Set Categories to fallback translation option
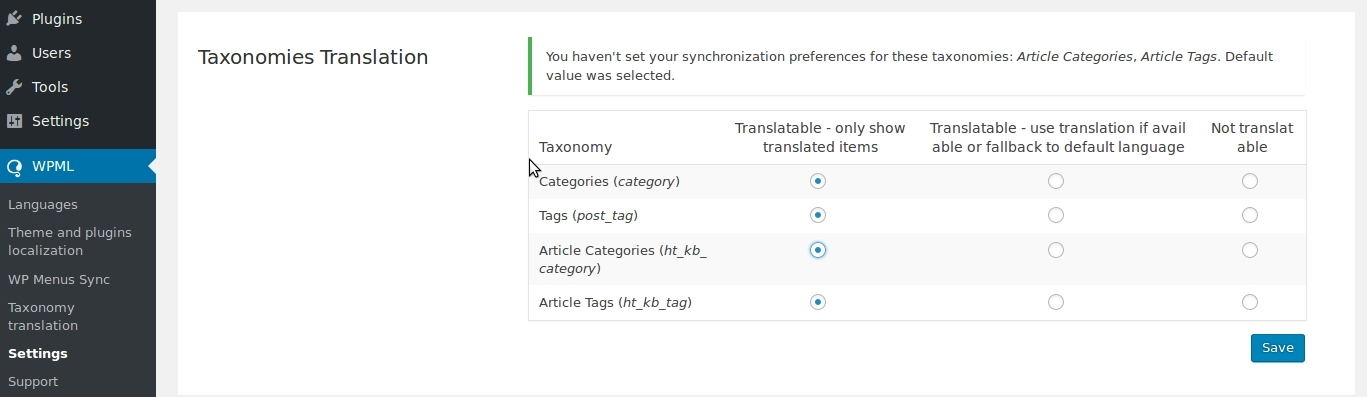The width and height of the screenshot is (1367, 397). pos(1056,181)
